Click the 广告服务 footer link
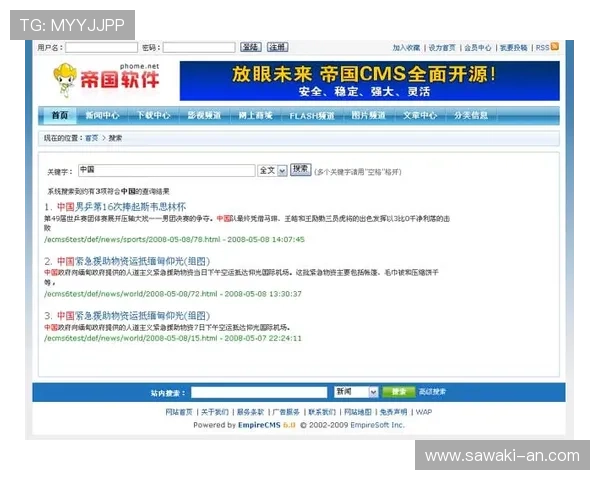Screen dimensions: 600x480 (x=286, y=412)
